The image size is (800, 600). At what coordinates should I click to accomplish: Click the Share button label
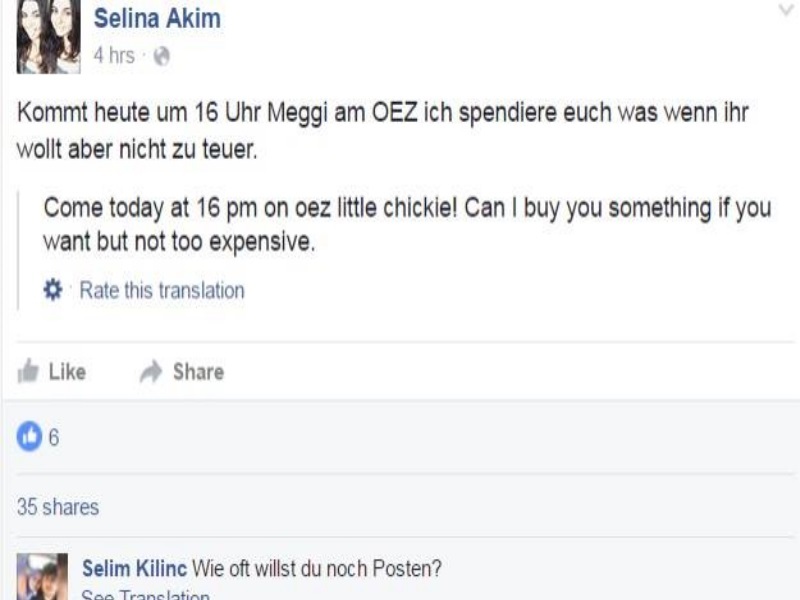tap(198, 371)
